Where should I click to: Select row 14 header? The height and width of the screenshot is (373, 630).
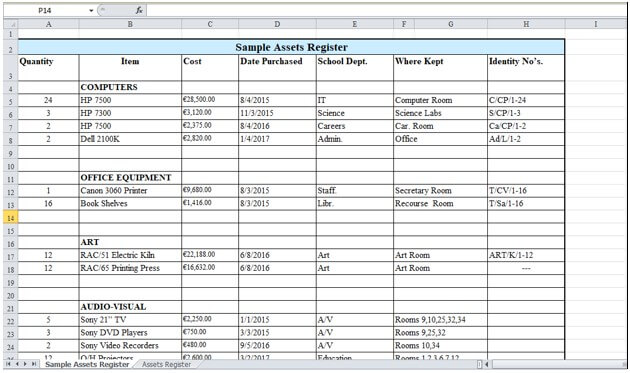11,218
